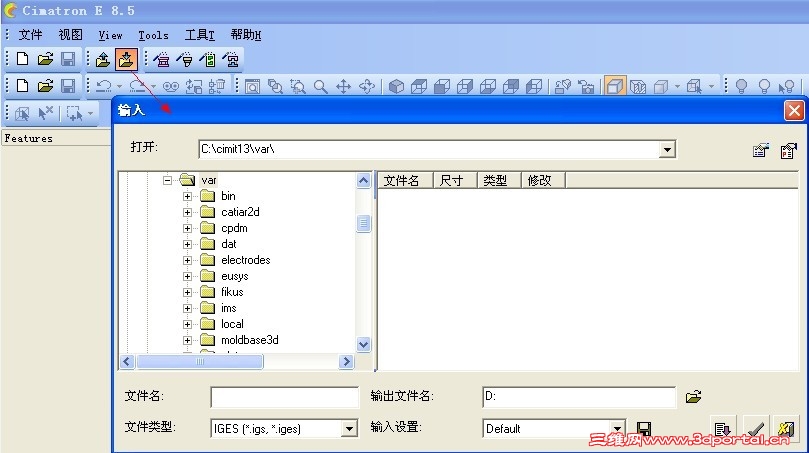Click the Isometric solid cube view icon
Image resolution: width=809 pixels, height=453 pixels.
(x=396, y=86)
